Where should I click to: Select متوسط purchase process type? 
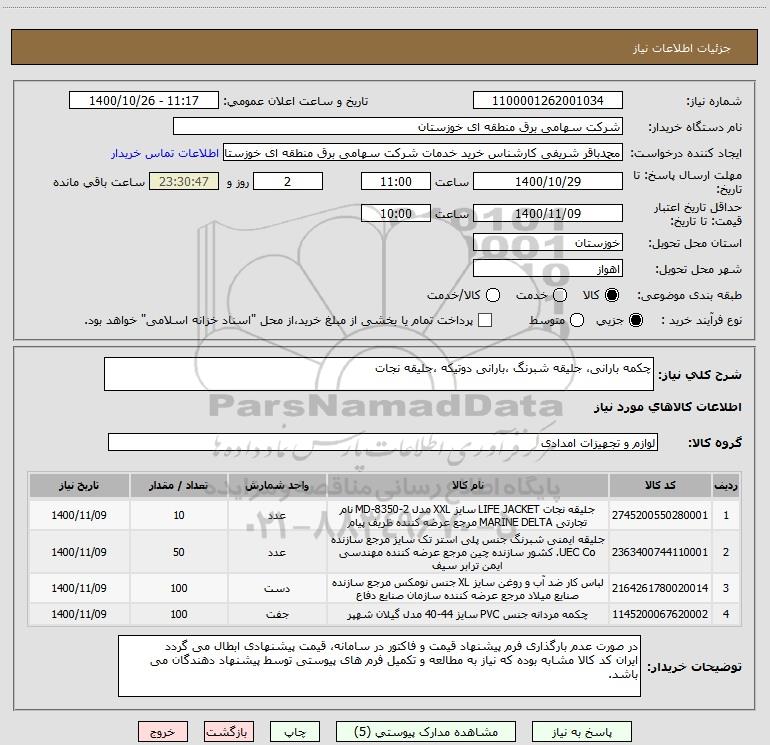point(560,320)
